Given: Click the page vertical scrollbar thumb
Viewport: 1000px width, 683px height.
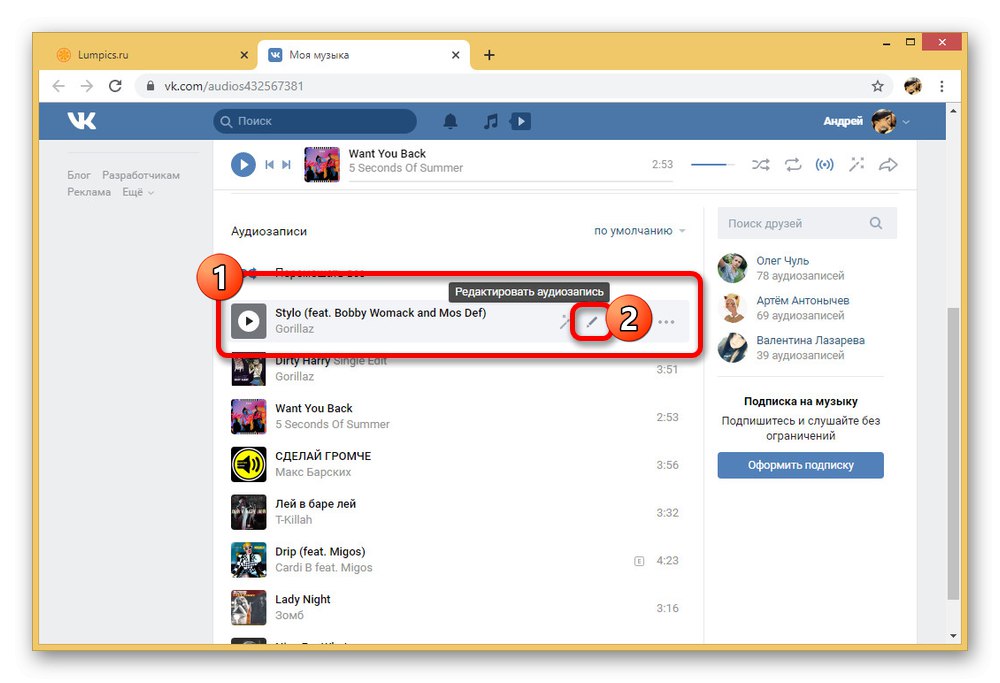Looking at the screenshot, I should click(953, 453).
